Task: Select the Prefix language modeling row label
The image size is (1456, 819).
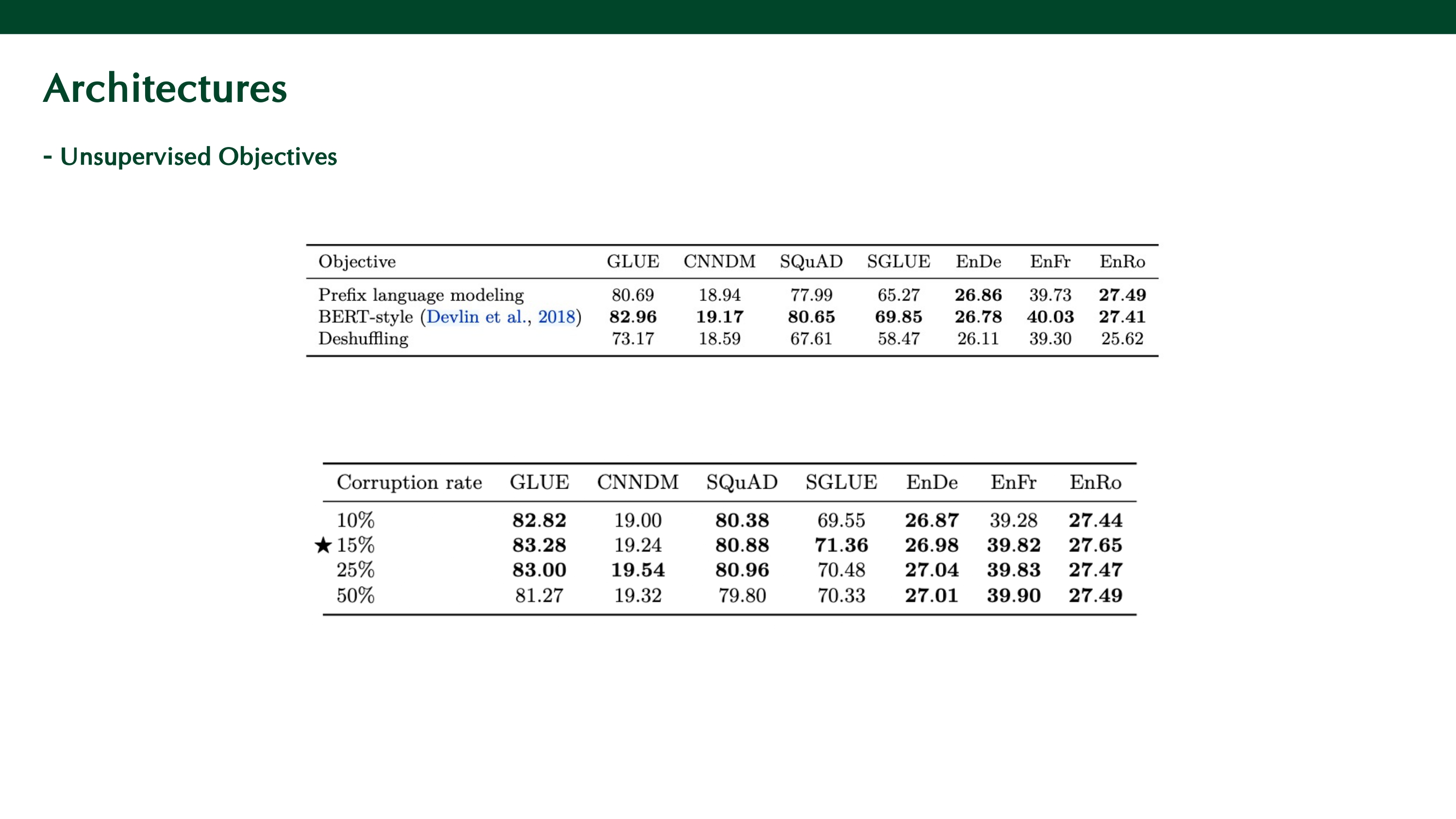Action: point(420,295)
